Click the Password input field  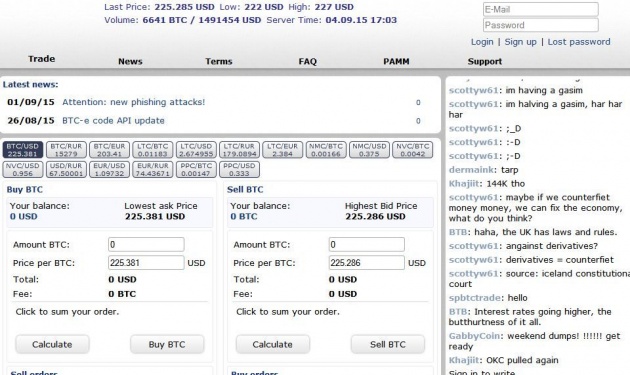click(540, 25)
